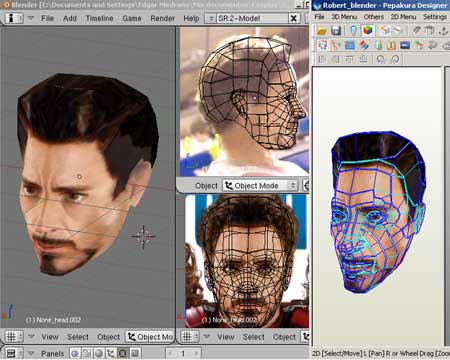450x360 pixels.
Task: Open View menu in left viewport header
Action: click(x=50, y=337)
